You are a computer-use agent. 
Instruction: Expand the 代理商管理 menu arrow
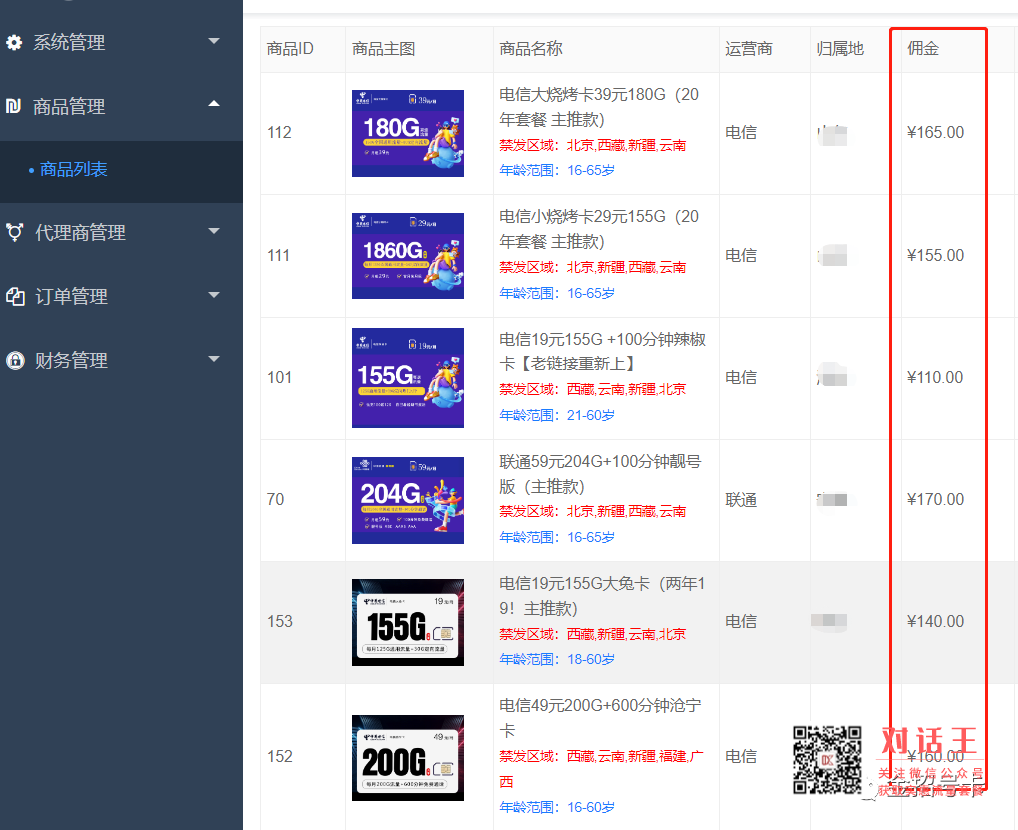click(214, 231)
